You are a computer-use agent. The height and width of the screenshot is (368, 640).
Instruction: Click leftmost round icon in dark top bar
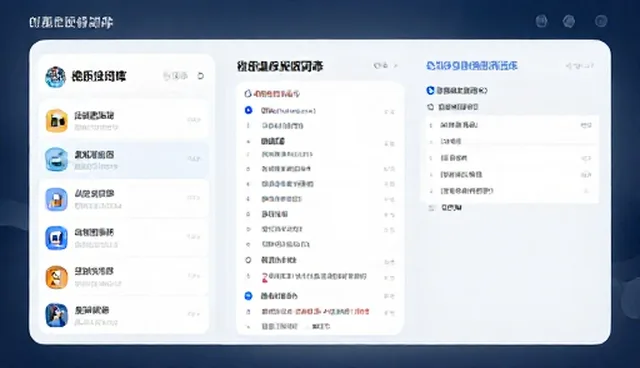[541, 21]
